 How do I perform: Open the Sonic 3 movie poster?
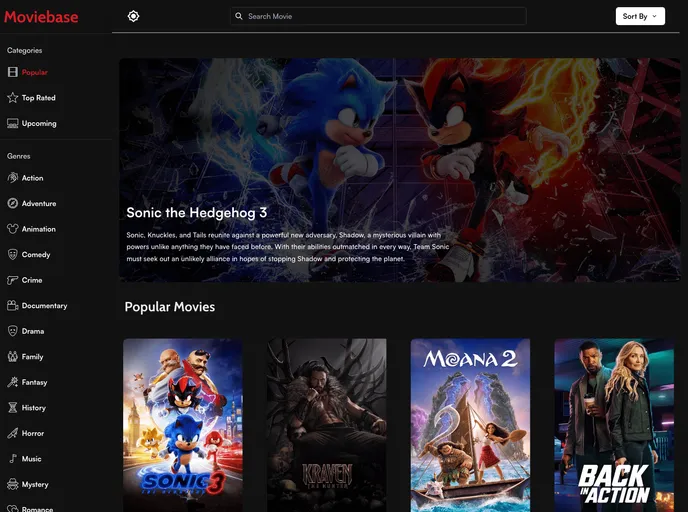pyautogui.click(x=183, y=425)
